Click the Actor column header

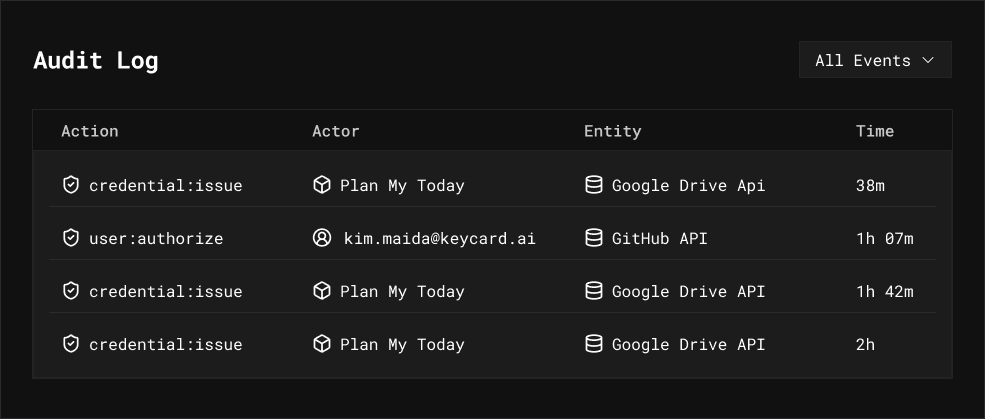tap(335, 131)
